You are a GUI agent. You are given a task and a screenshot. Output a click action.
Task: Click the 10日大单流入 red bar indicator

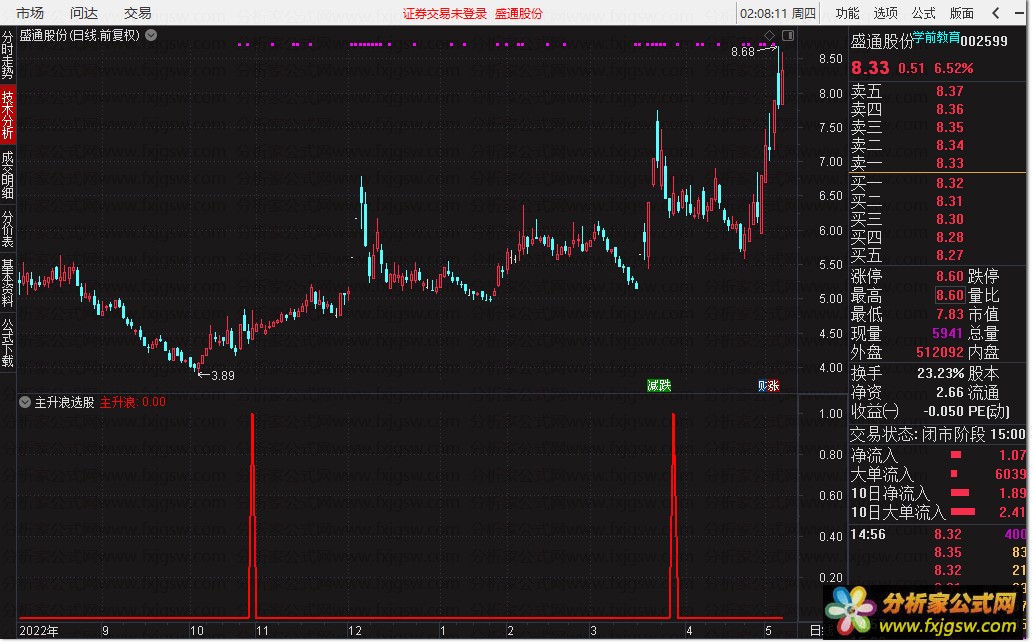[963, 511]
